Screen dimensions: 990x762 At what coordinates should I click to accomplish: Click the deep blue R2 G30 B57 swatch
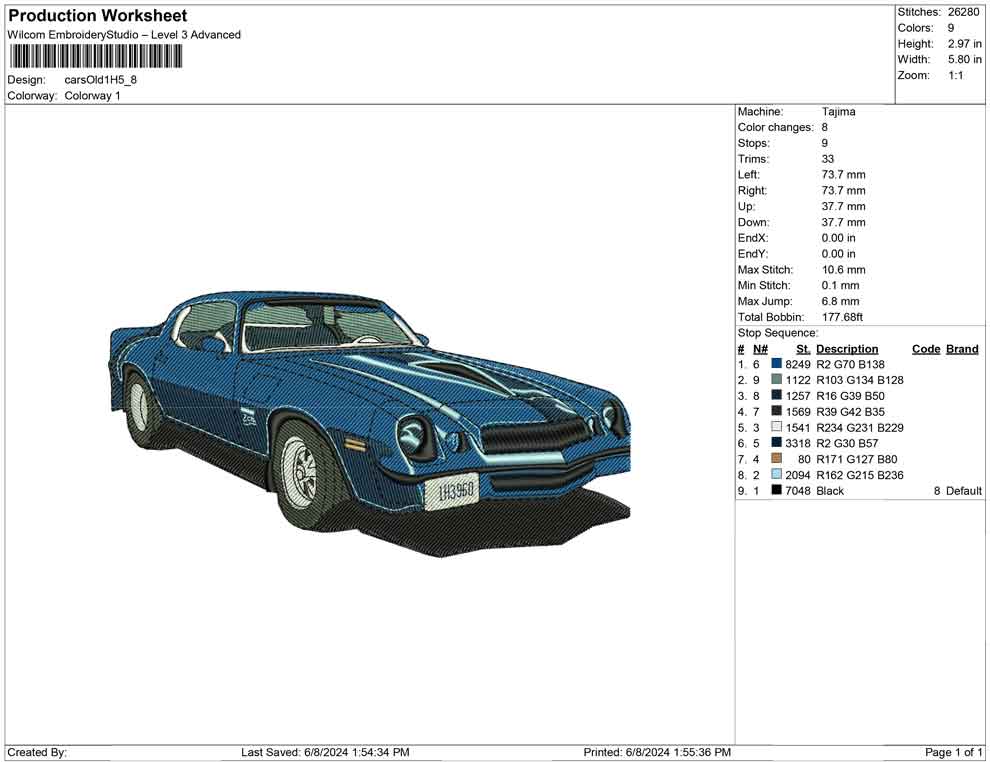tap(776, 443)
